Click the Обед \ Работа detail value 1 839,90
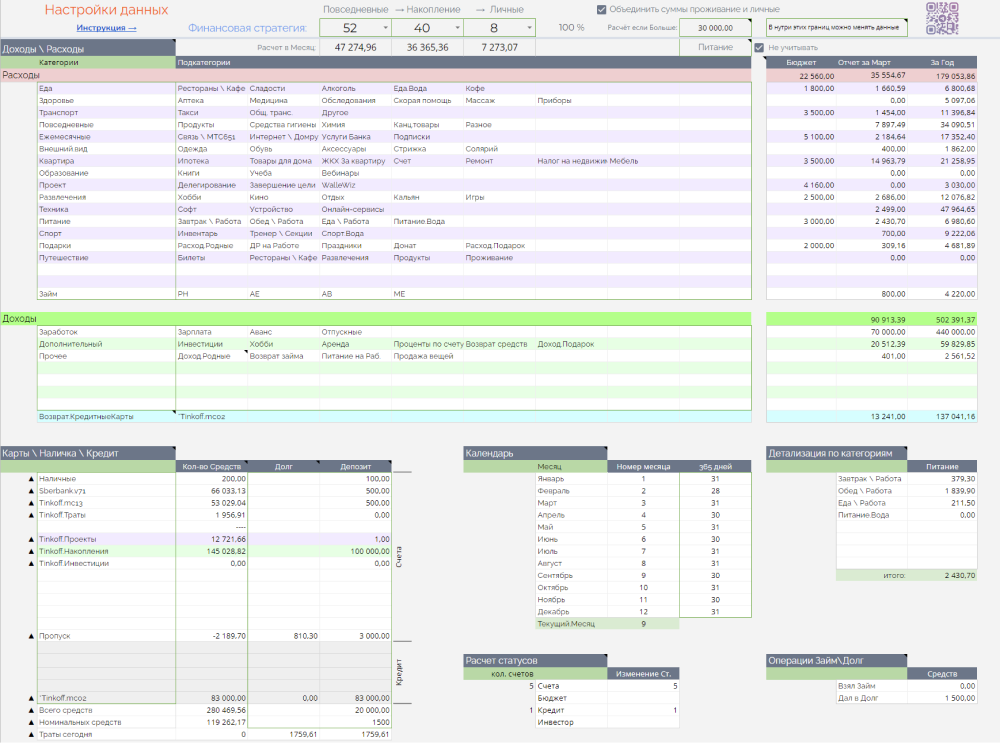 (x=942, y=491)
